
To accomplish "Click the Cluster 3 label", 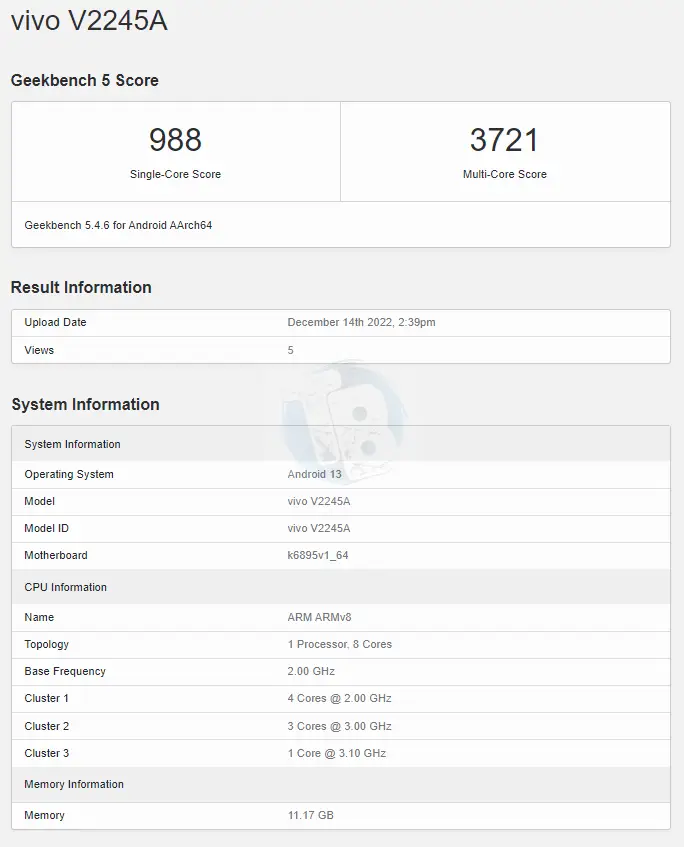I will coord(46,753).
